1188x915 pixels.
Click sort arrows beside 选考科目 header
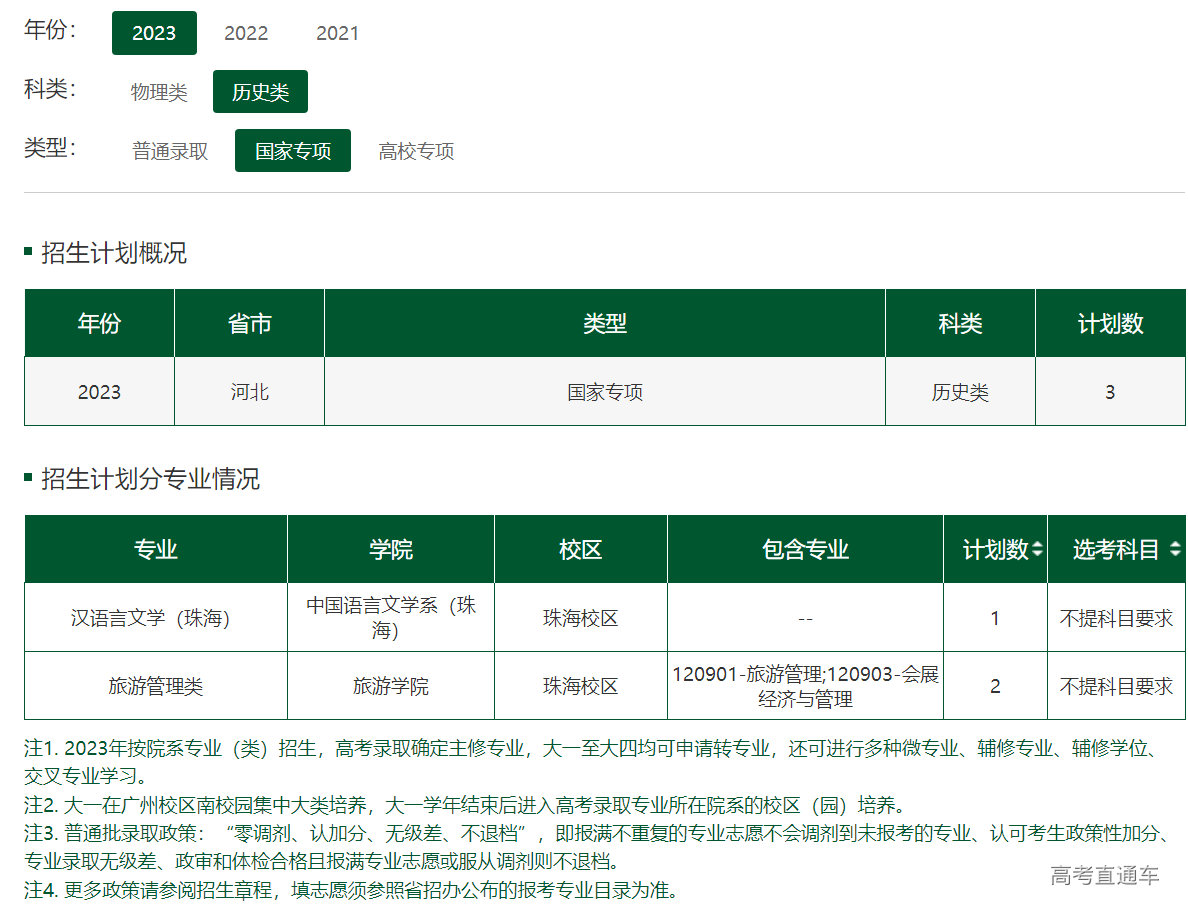click(x=1174, y=550)
